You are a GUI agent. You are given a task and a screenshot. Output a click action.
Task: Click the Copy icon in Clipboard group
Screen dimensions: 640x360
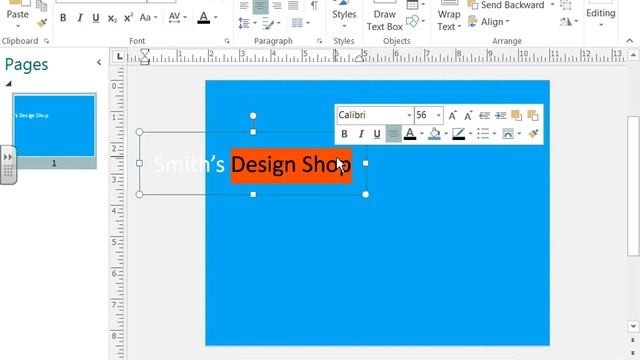click(42, 6)
